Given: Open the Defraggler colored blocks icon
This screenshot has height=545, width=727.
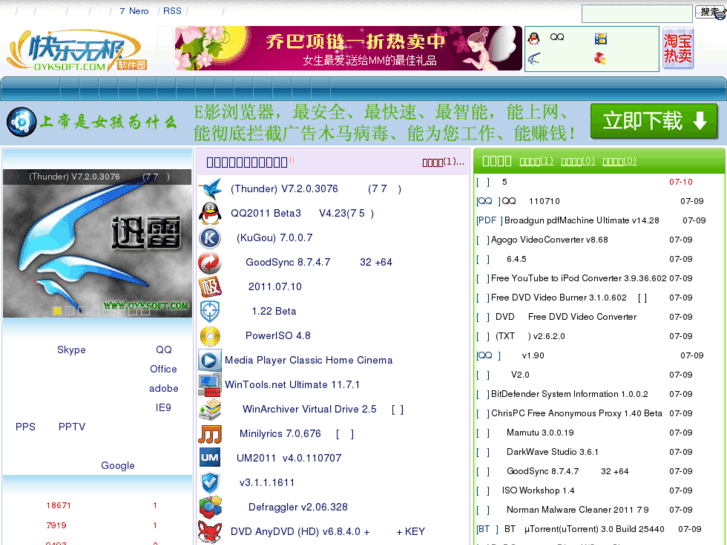Looking at the screenshot, I should [x=210, y=507].
